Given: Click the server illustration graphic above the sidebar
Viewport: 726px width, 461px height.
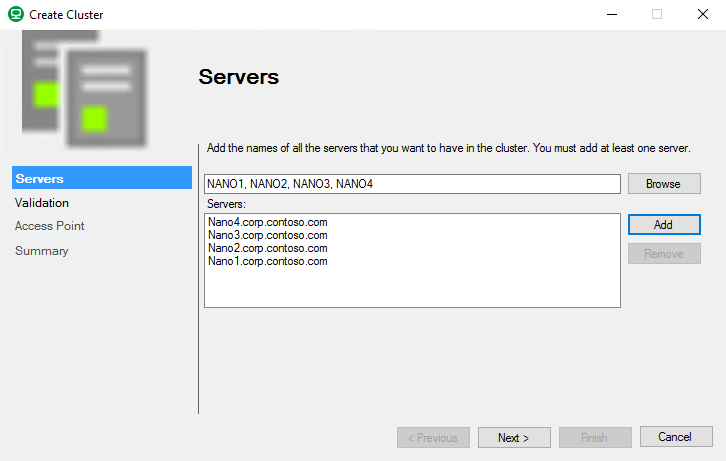Looking at the screenshot, I should coord(84,89).
